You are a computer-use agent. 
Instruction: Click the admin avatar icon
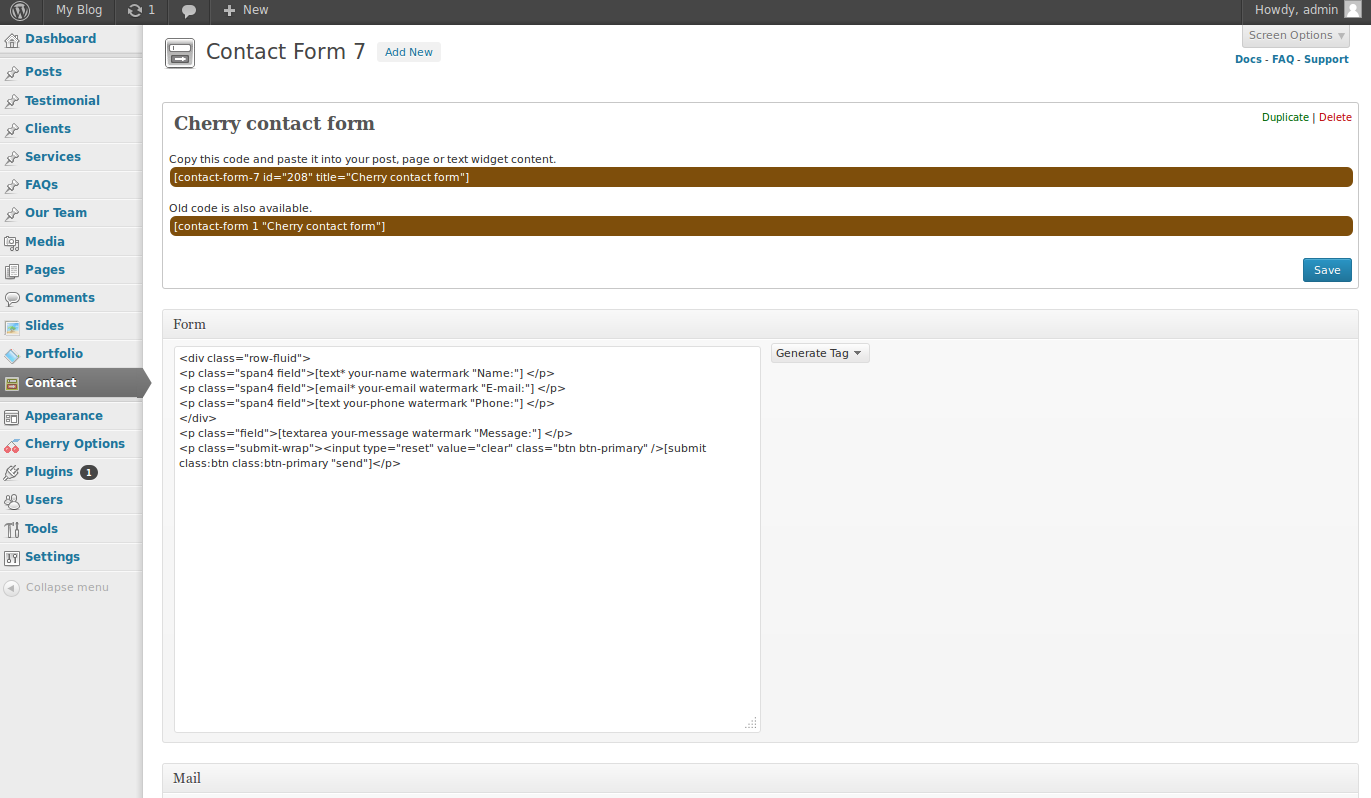coord(1352,10)
